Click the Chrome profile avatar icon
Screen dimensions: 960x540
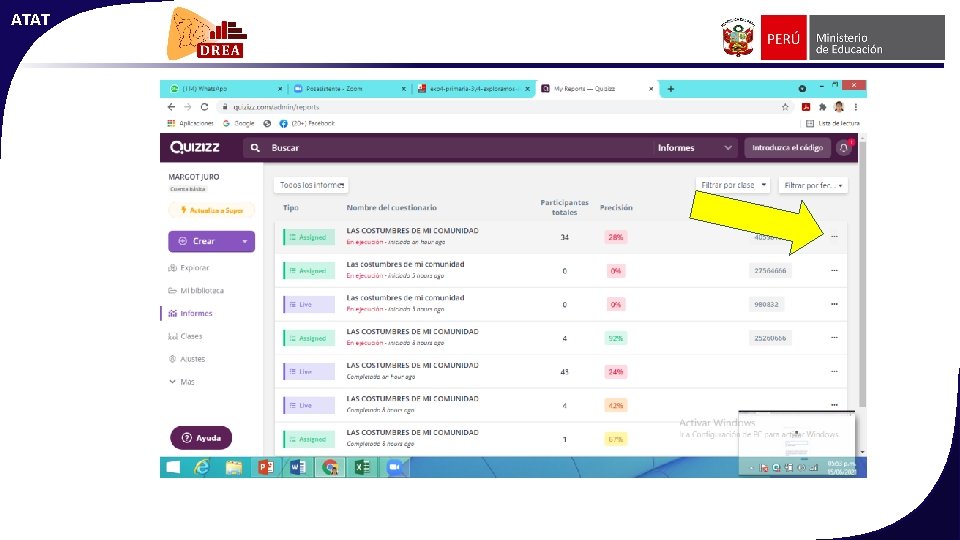click(x=839, y=107)
